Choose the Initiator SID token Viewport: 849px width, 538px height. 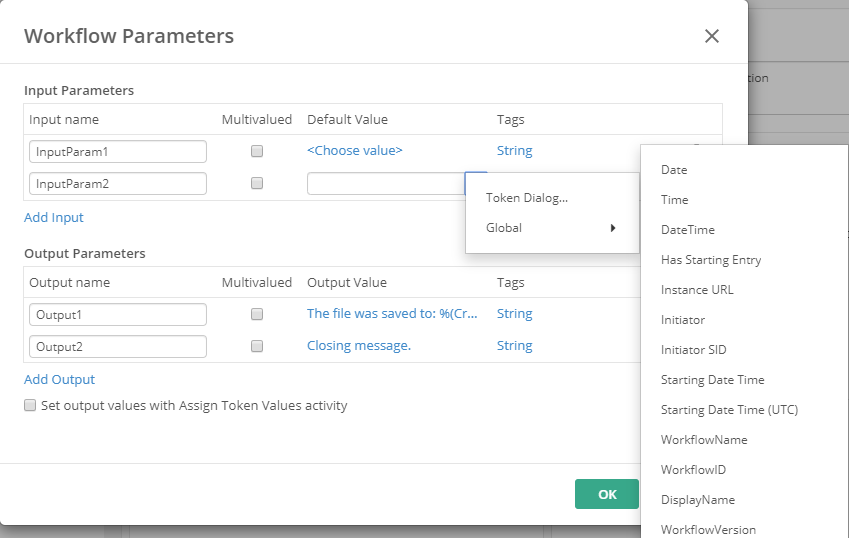(x=693, y=350)
